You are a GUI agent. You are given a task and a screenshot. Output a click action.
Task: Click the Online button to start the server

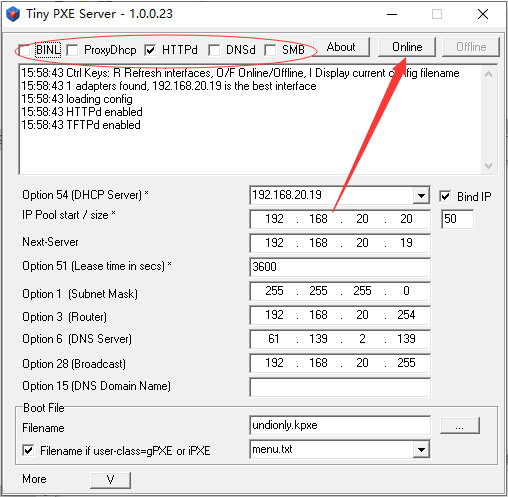tap(407, 47)
